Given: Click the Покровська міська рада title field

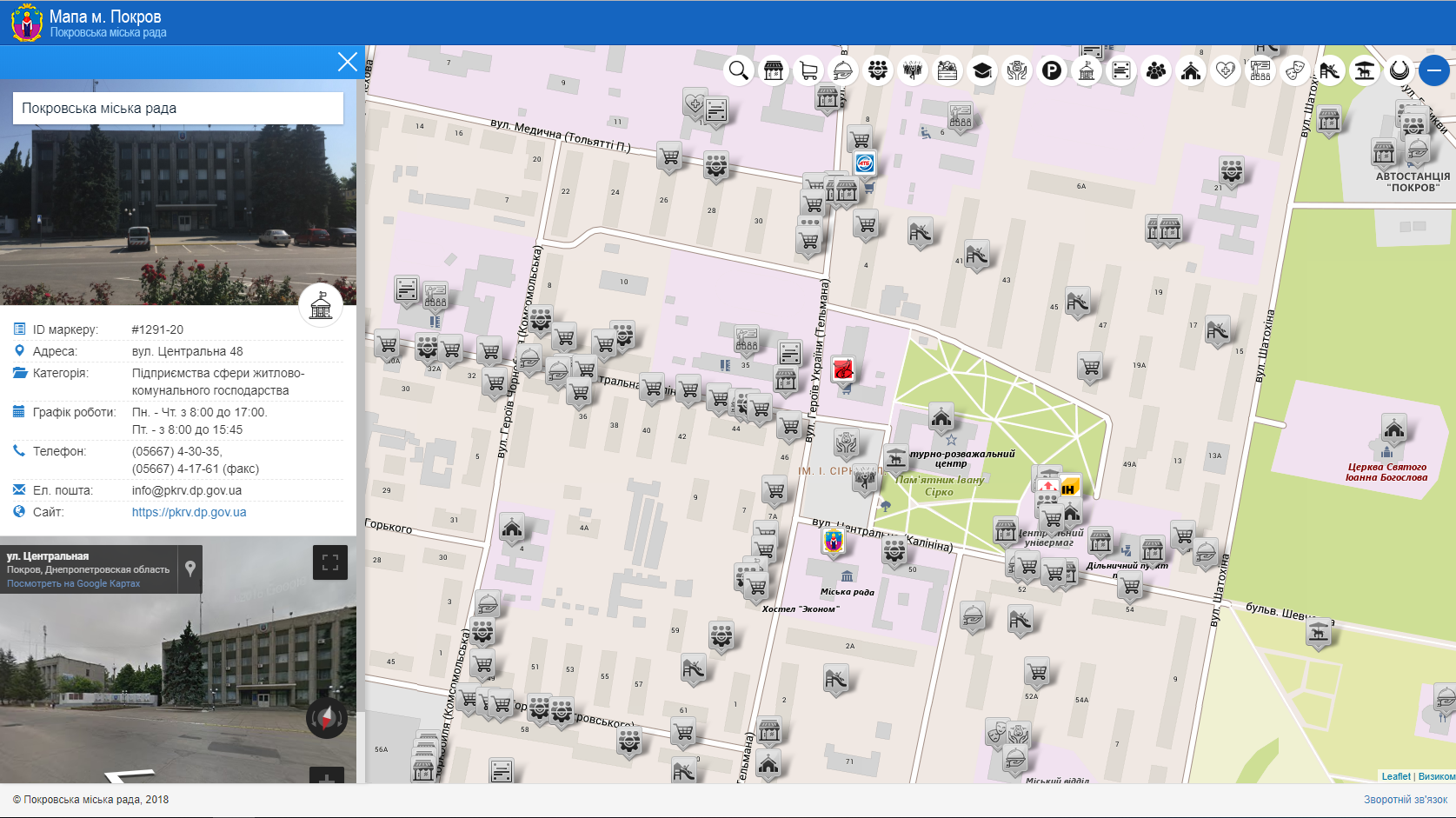Looking at the screenshot, I should pos(178,109).
